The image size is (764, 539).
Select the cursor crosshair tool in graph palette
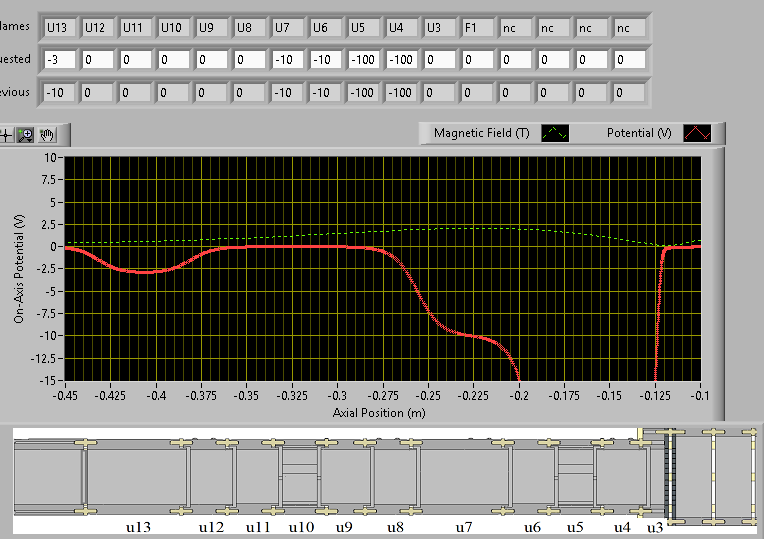pyautogui.click(x=6, y=135)
